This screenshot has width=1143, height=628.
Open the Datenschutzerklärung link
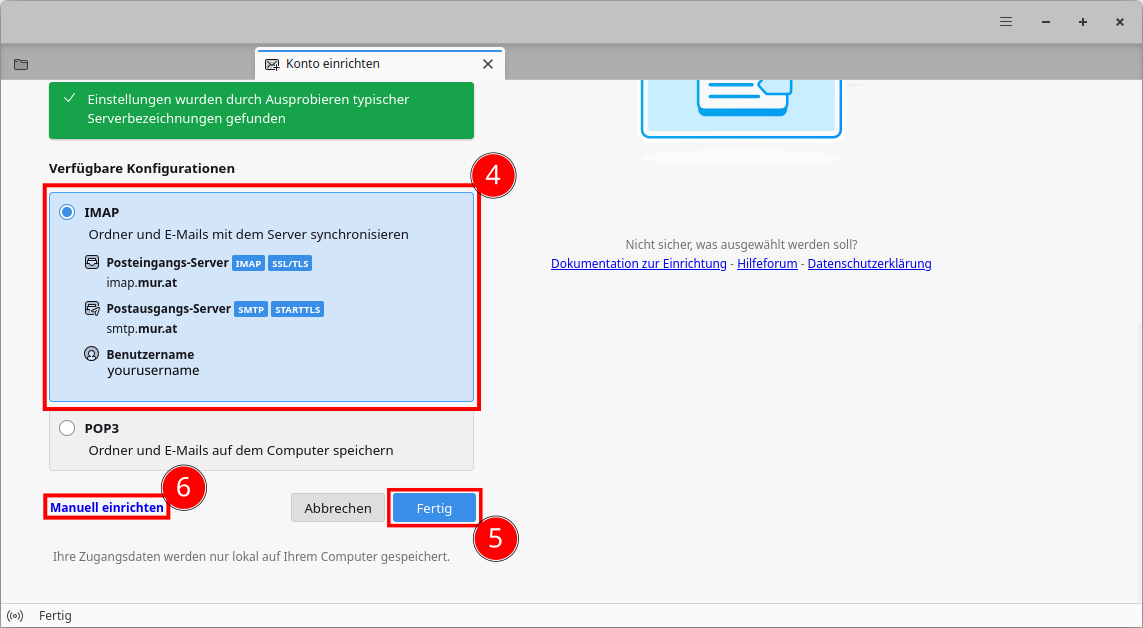pos(869,264)
